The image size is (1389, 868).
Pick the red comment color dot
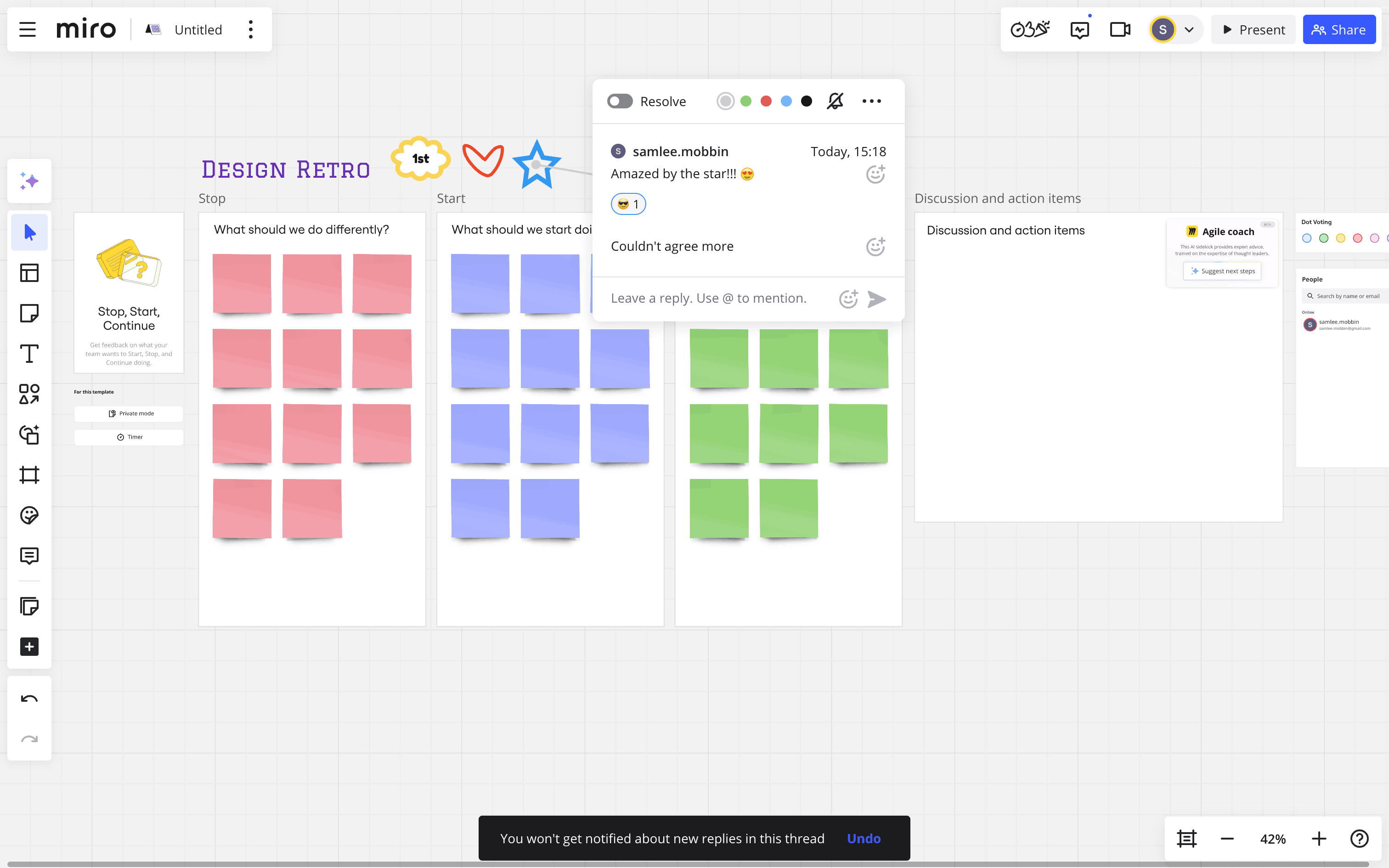[x=766, y=101]
